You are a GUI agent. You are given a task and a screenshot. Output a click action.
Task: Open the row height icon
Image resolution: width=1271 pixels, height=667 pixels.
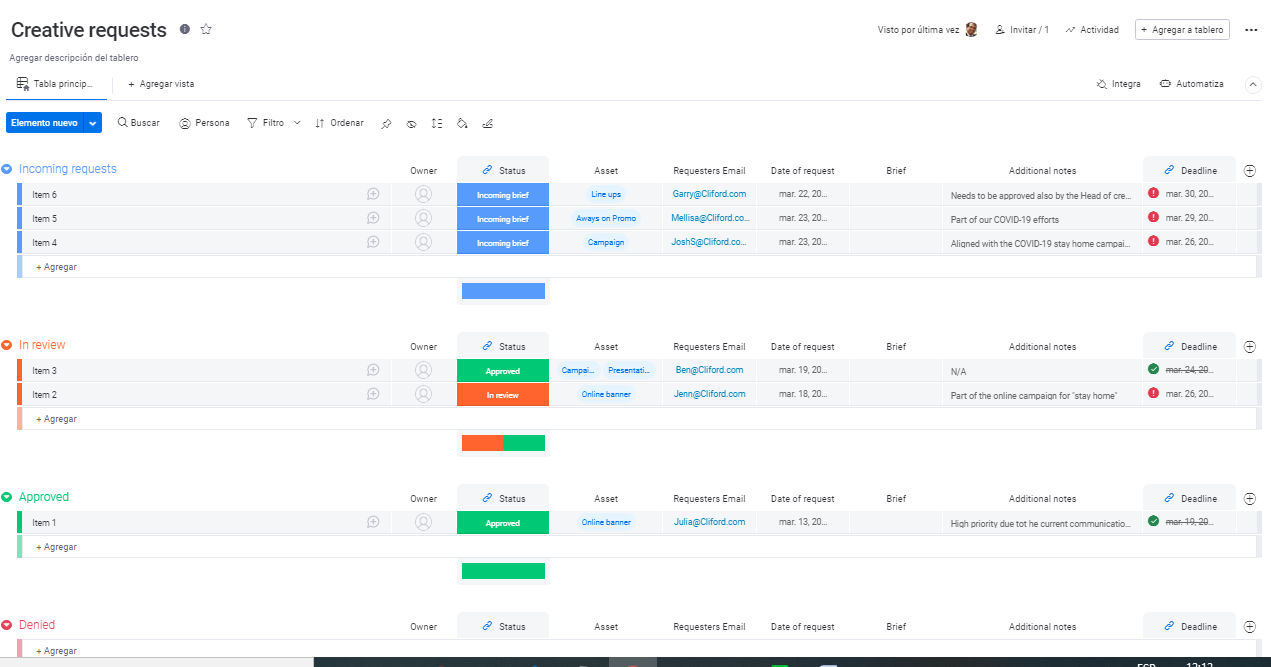click(x=437, y=124)
